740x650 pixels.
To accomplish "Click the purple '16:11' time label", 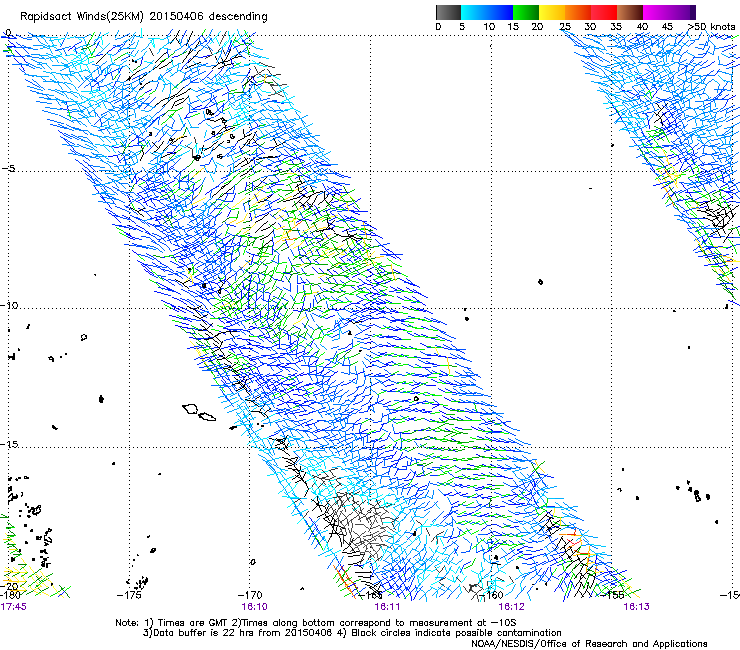I will point(387,606).
